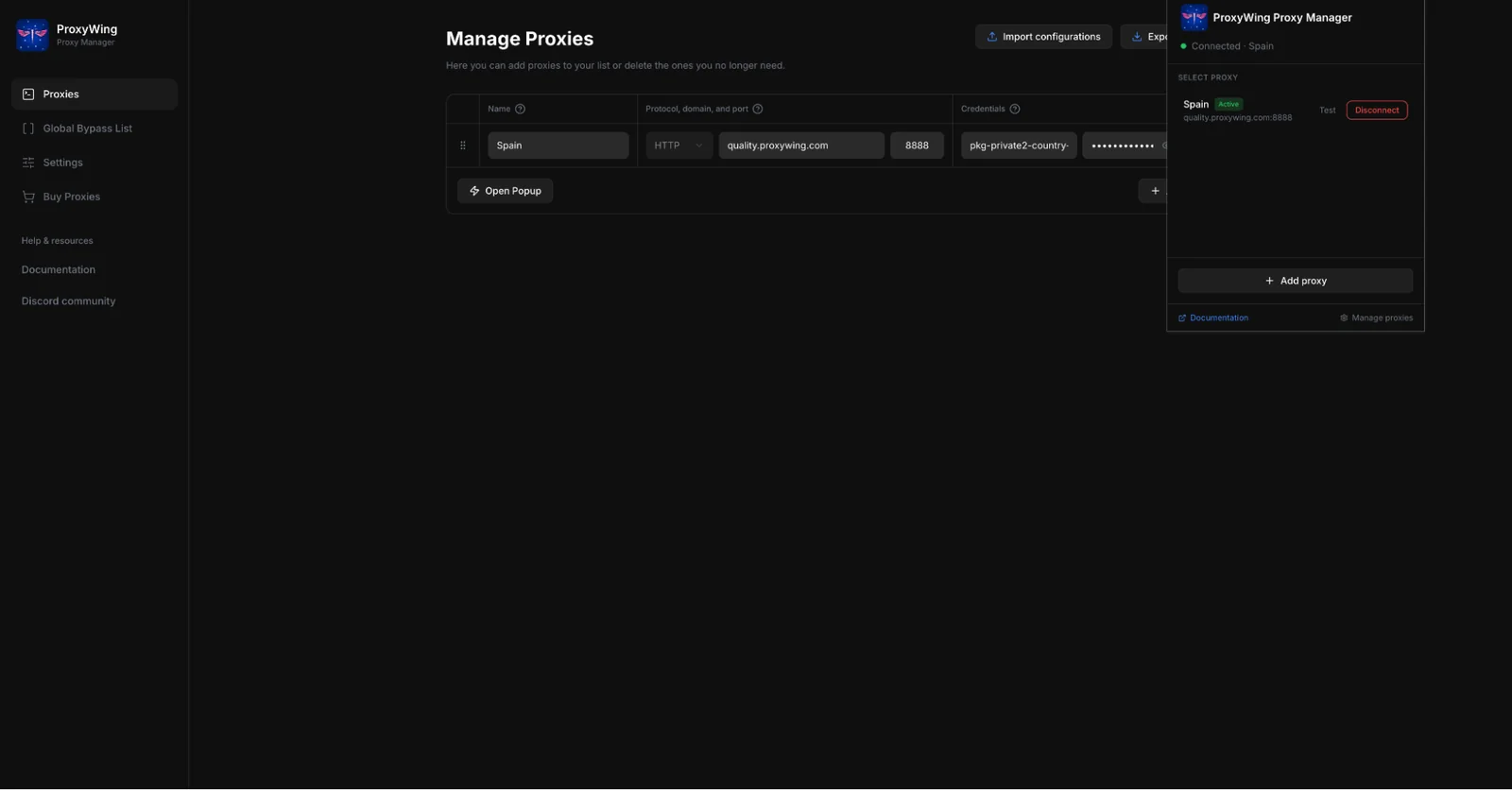
Task: Click Add proxy in the popup
Action: (1295, 281)
